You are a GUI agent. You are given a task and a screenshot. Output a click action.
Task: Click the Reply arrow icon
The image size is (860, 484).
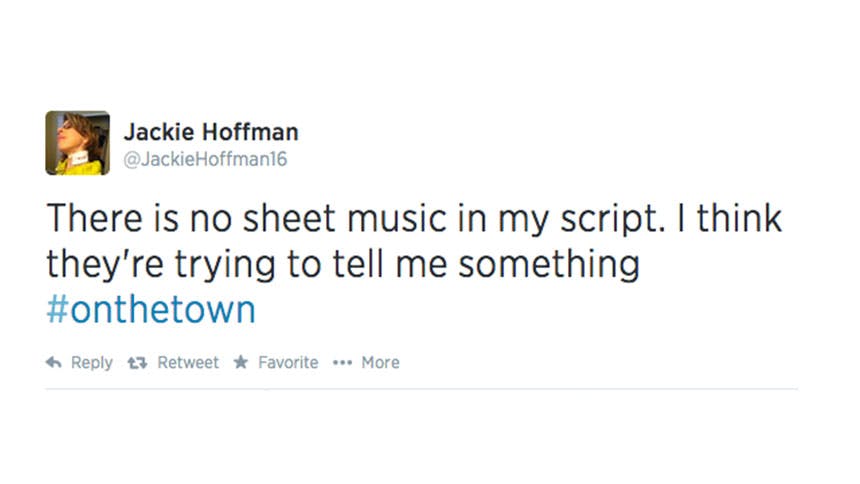pos(54,363)
